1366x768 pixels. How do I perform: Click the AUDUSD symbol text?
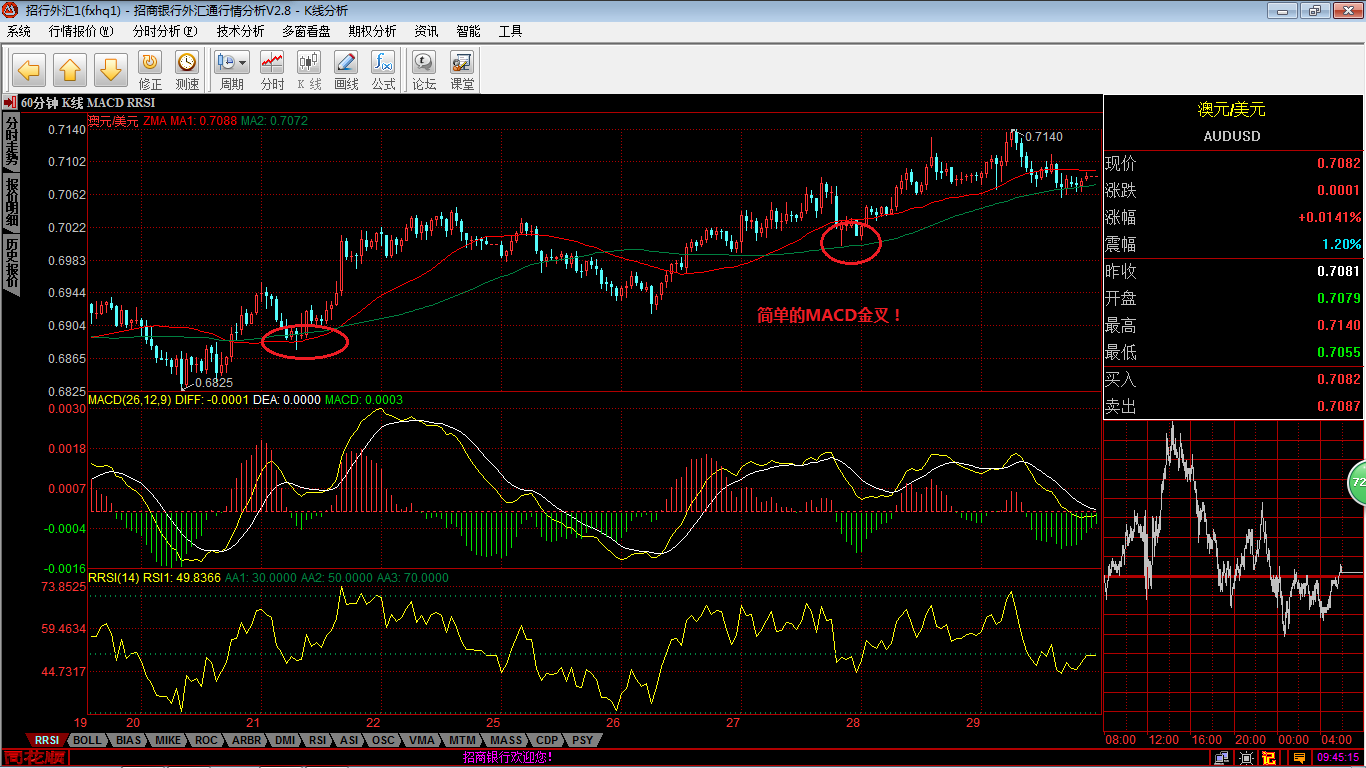pyautogui.click(x=1232, y=136)
